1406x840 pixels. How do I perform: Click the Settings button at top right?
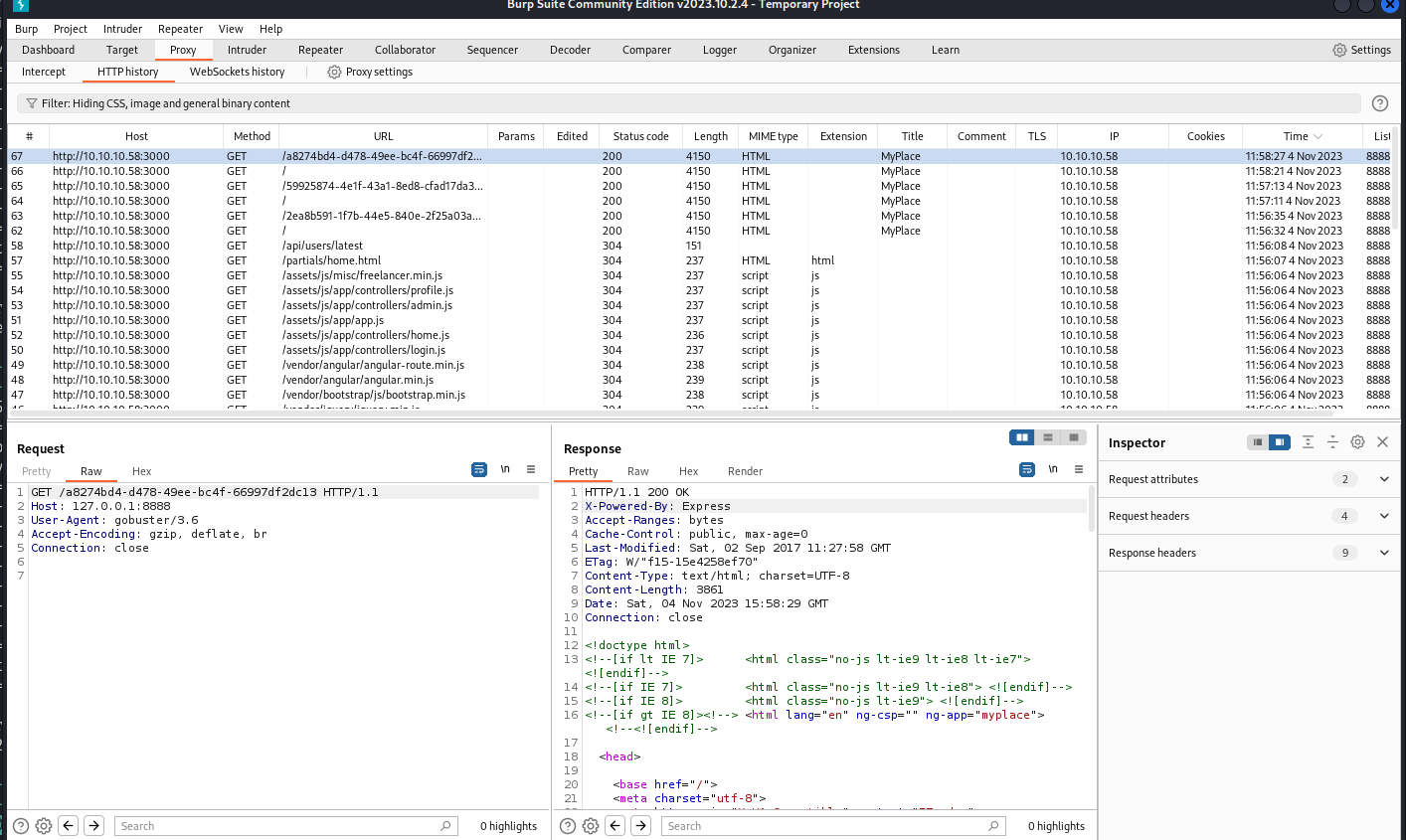1361,50
